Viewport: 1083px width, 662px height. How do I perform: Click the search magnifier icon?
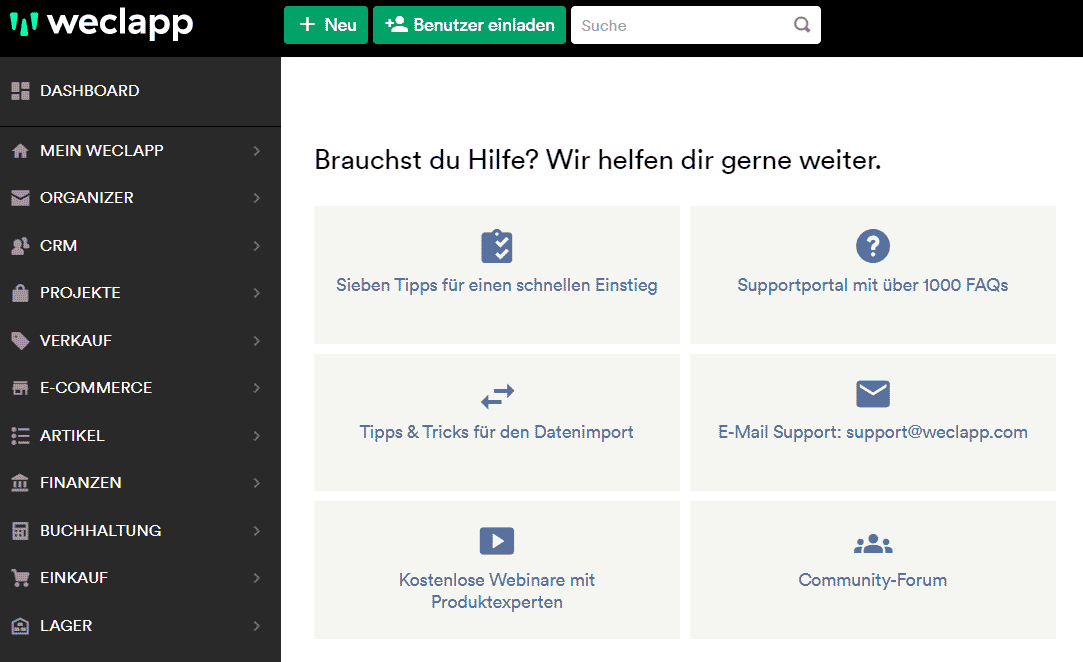802,25
